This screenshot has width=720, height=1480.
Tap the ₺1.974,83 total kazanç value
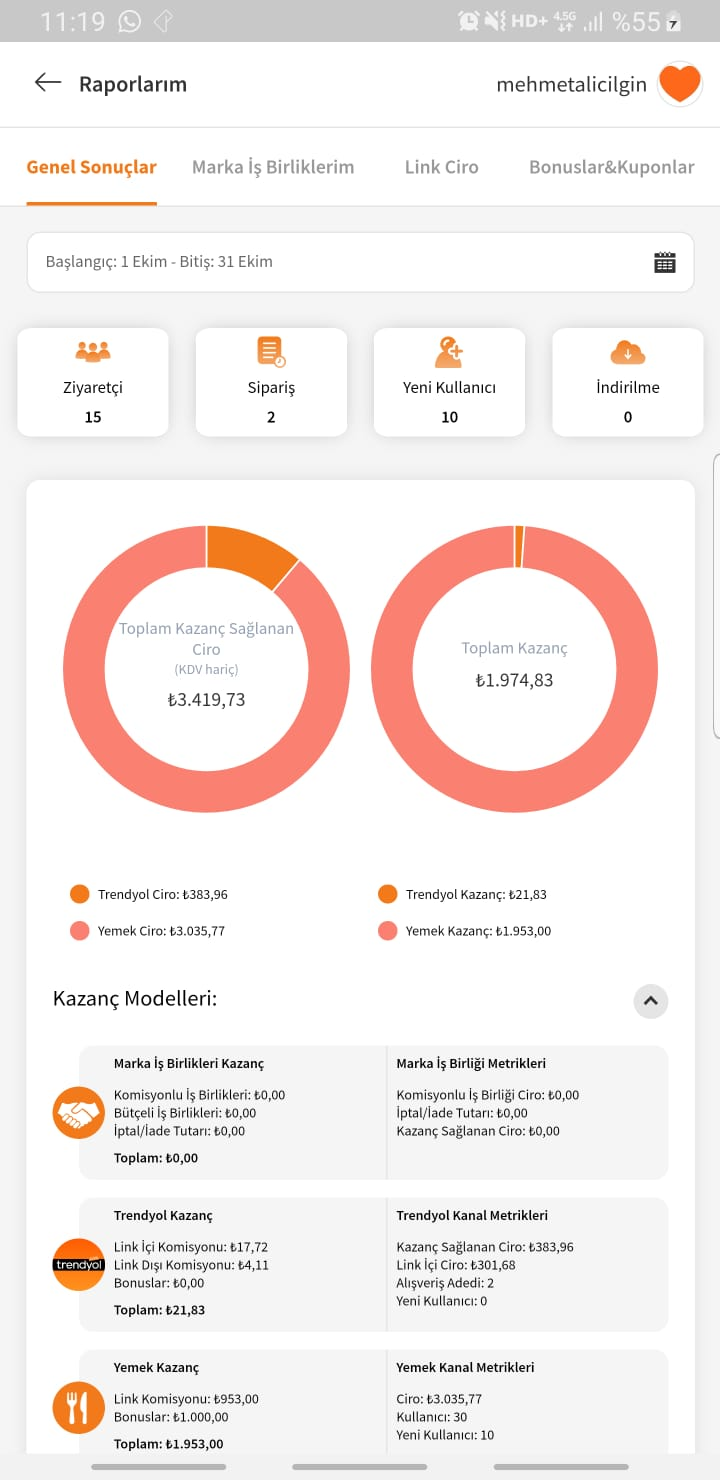tap(514, 680)
